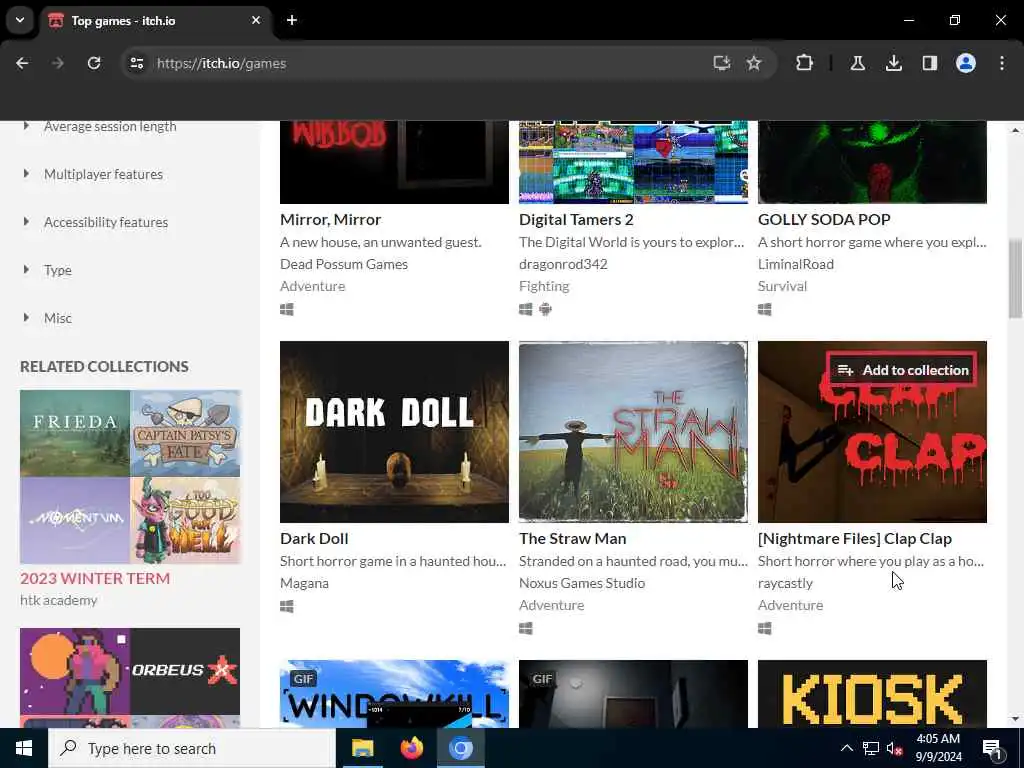The width and height of the screenshot is (1024, 768).
Task: Windows platform icon under Mirror, Mirror
Action: (x=287, y=310)
